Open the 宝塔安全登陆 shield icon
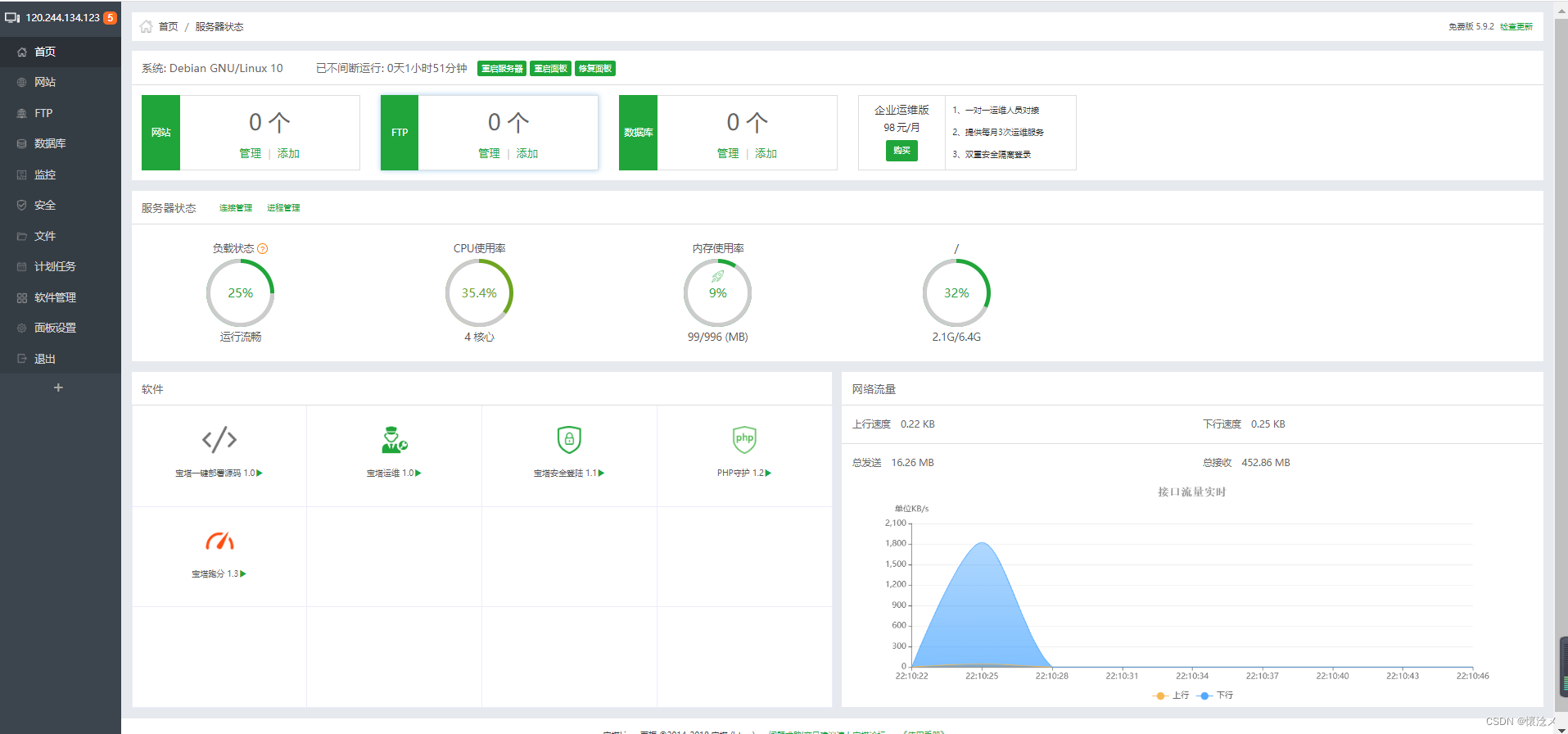 pyautogui.click(x=569, y=440)
